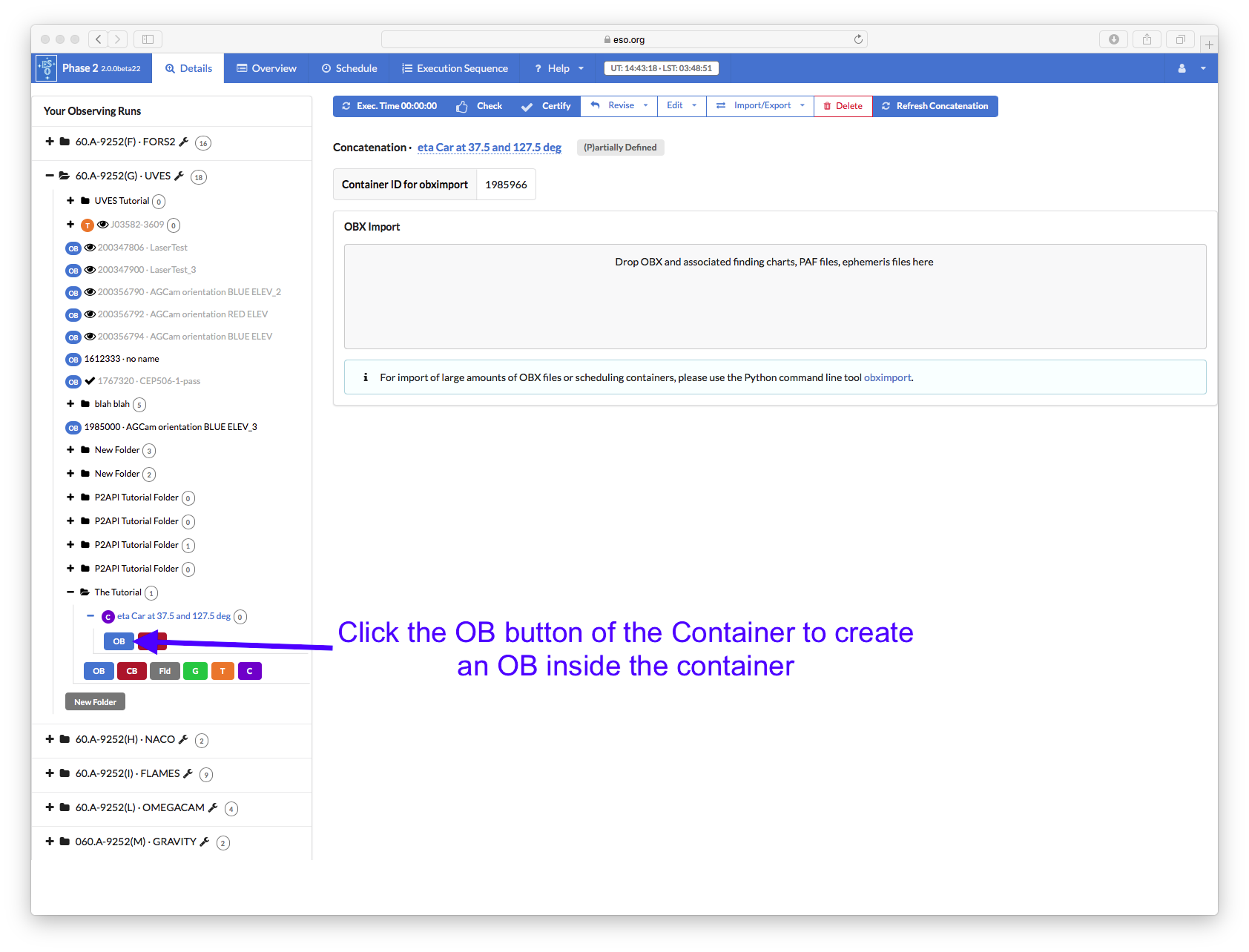Toggle eye icon for 200347806 LaserTest
Screen dimensions: 1249x952
pyautogui.click(x=90, y=248)
